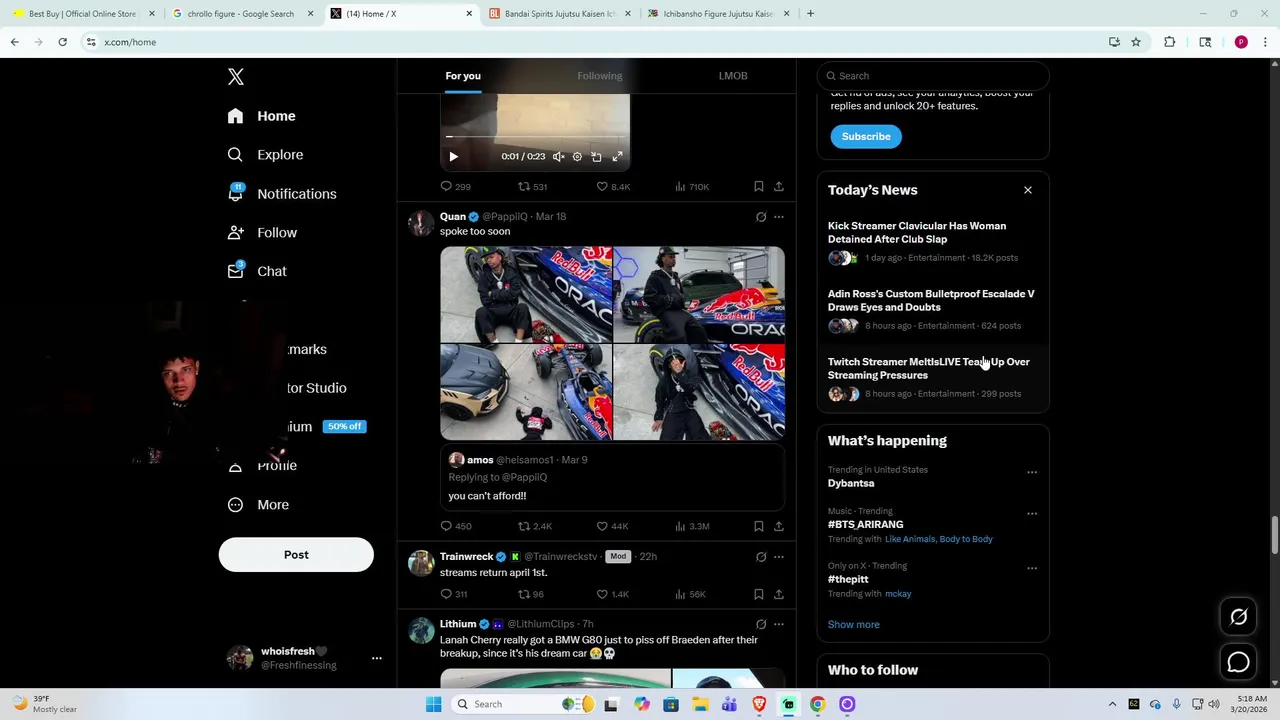Open Home from the left navigation
Viewport: 1280px width, 720px height.
tap(261, 116)
